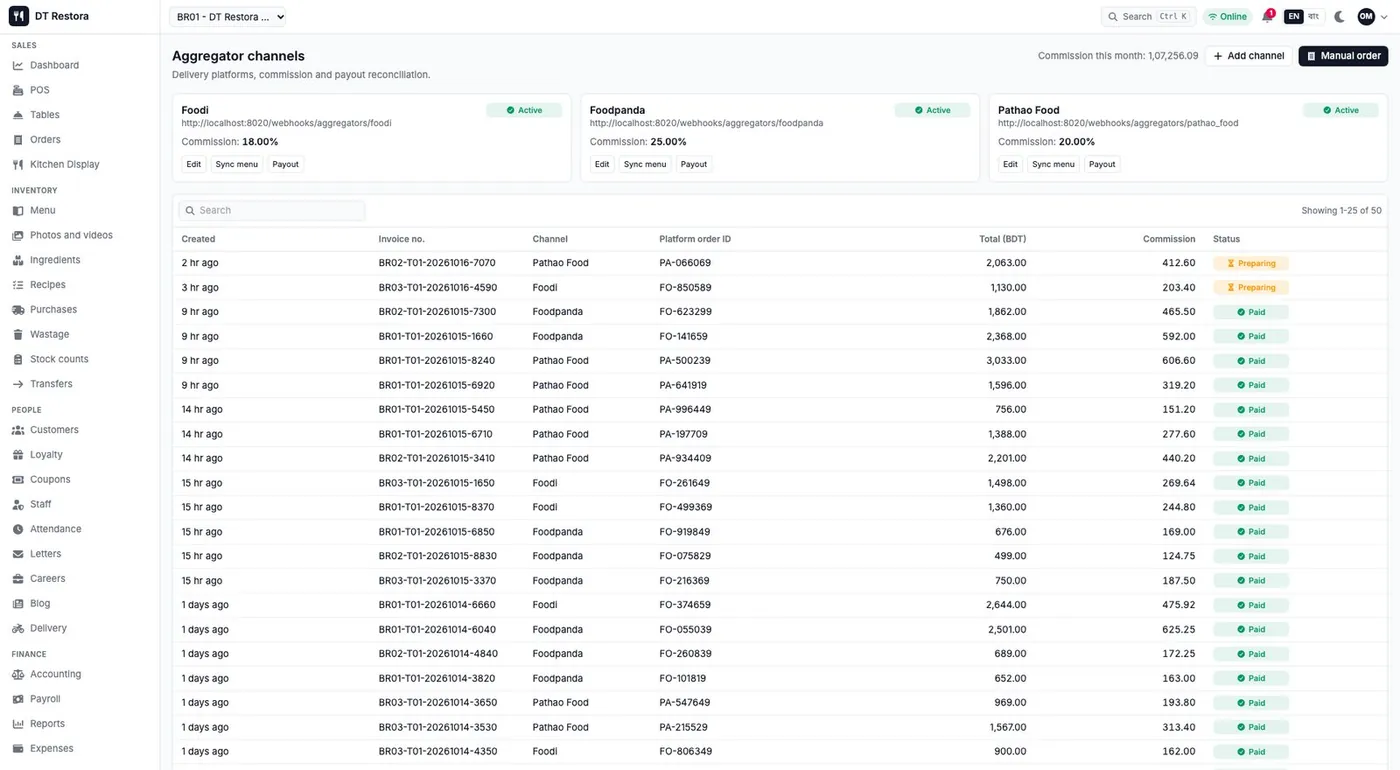The image size is (1400, 770).
Task: Open the BR01 branch selector dropdown
Action: (x=229, y=17)
